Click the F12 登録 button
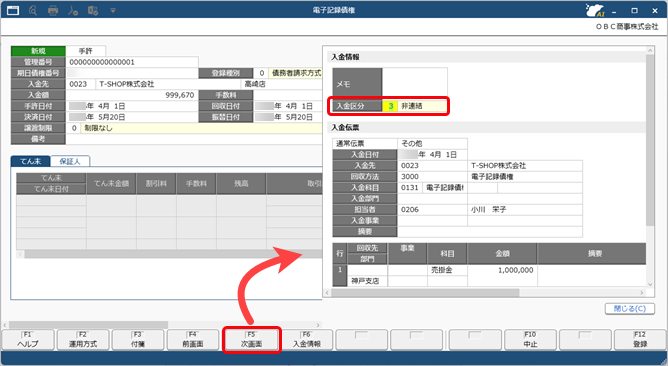This screenshot has width=668, height=366. tap(640, 340)
